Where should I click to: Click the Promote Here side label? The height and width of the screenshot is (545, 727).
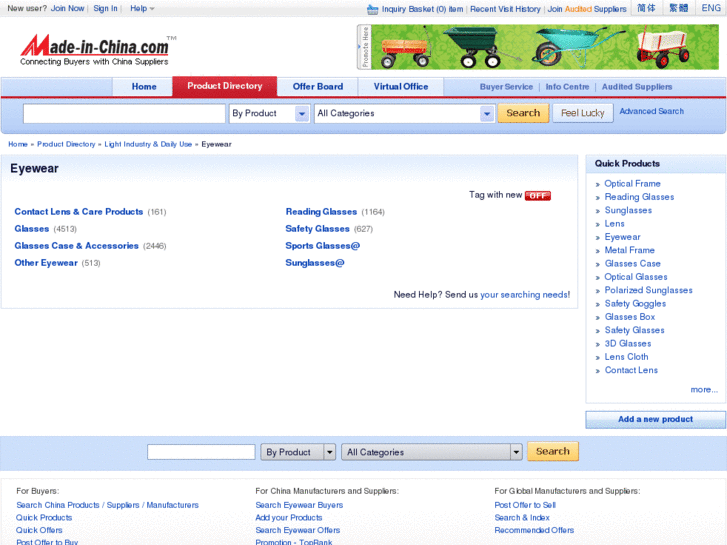pyautogui.click(x=364, y=47)
